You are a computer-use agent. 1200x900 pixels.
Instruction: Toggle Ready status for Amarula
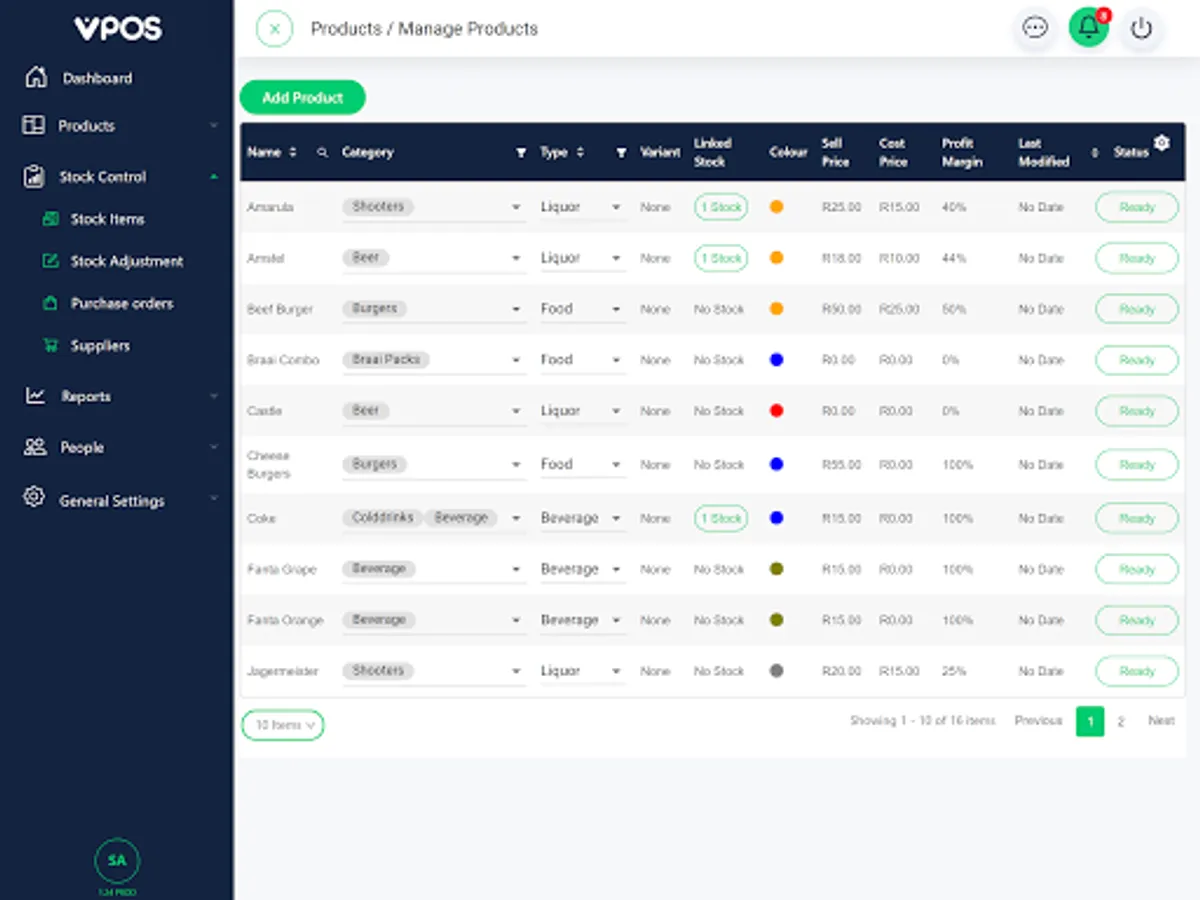pos(1137,207)
